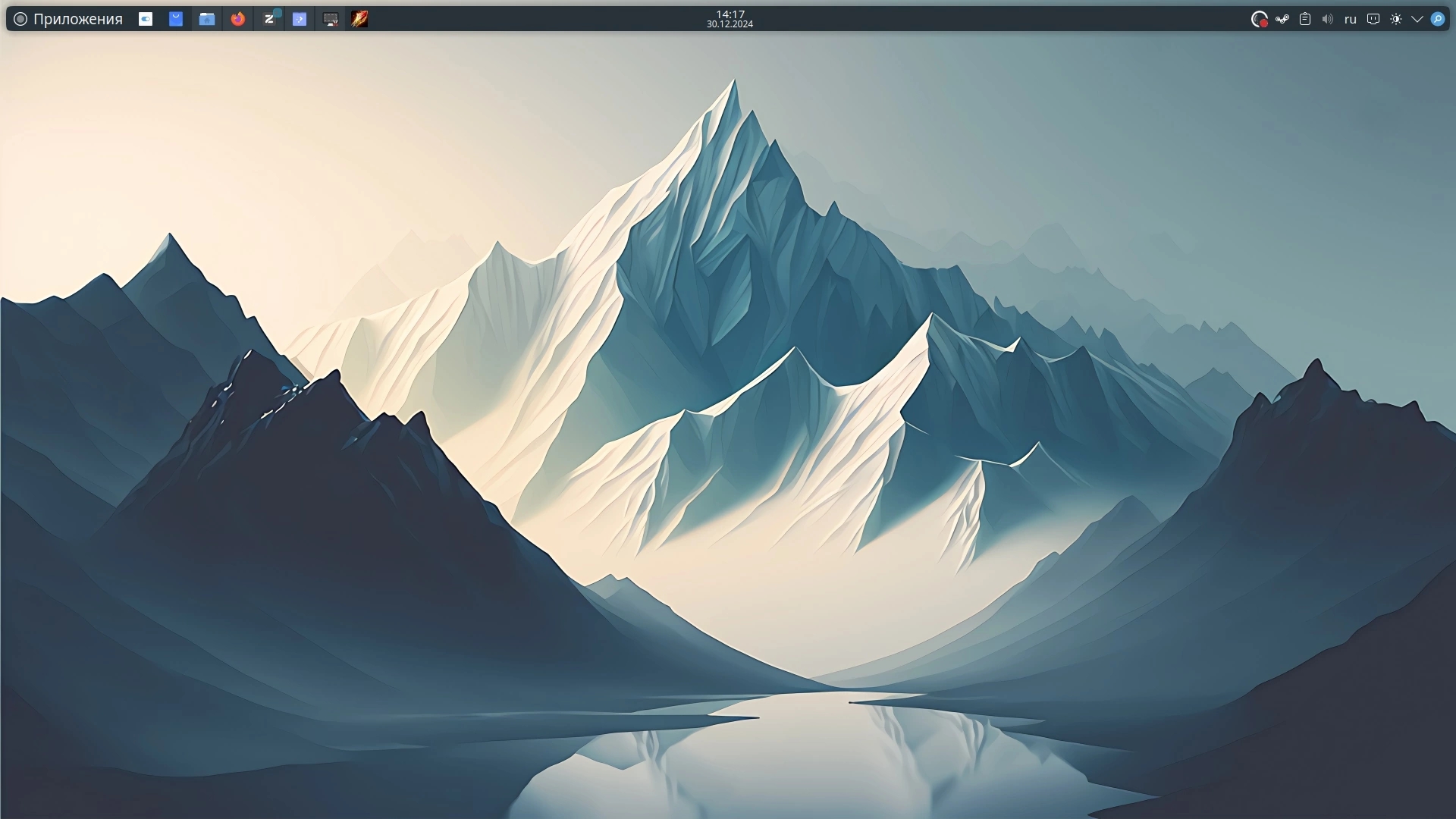Open the Discover software store shopping-bag icon
The width and height of the screenshot is (1456, 819).
(176, 19)
